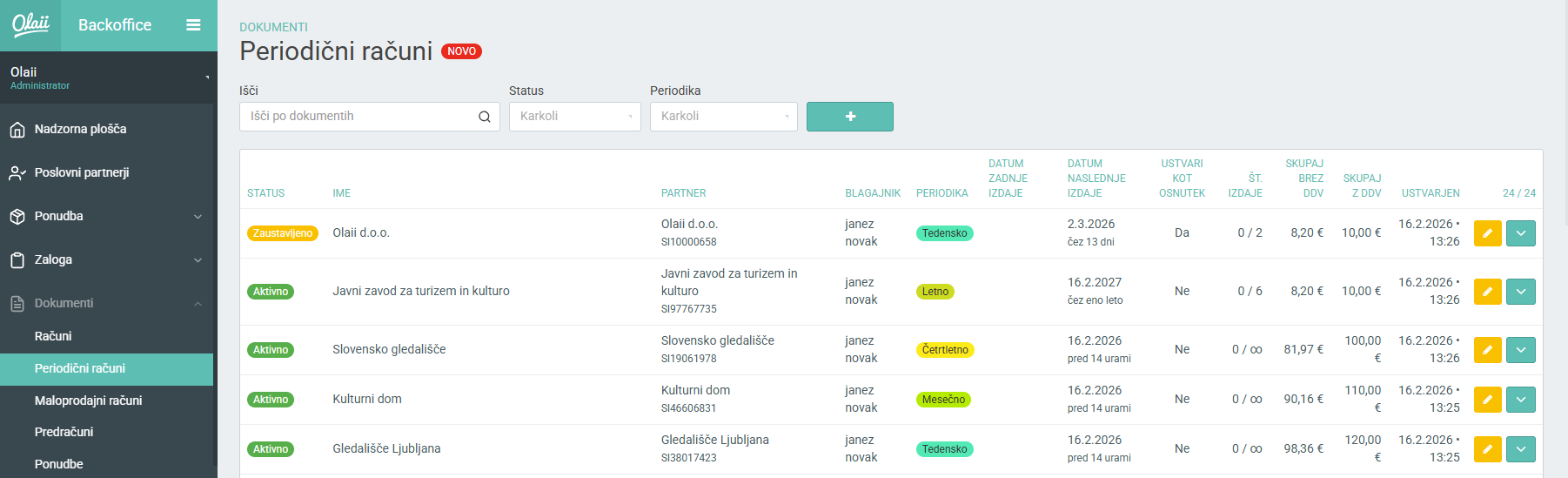Open Maloprodajni računi in sidebar
The width and height of the screenshot is (1568, 478).
88,401
